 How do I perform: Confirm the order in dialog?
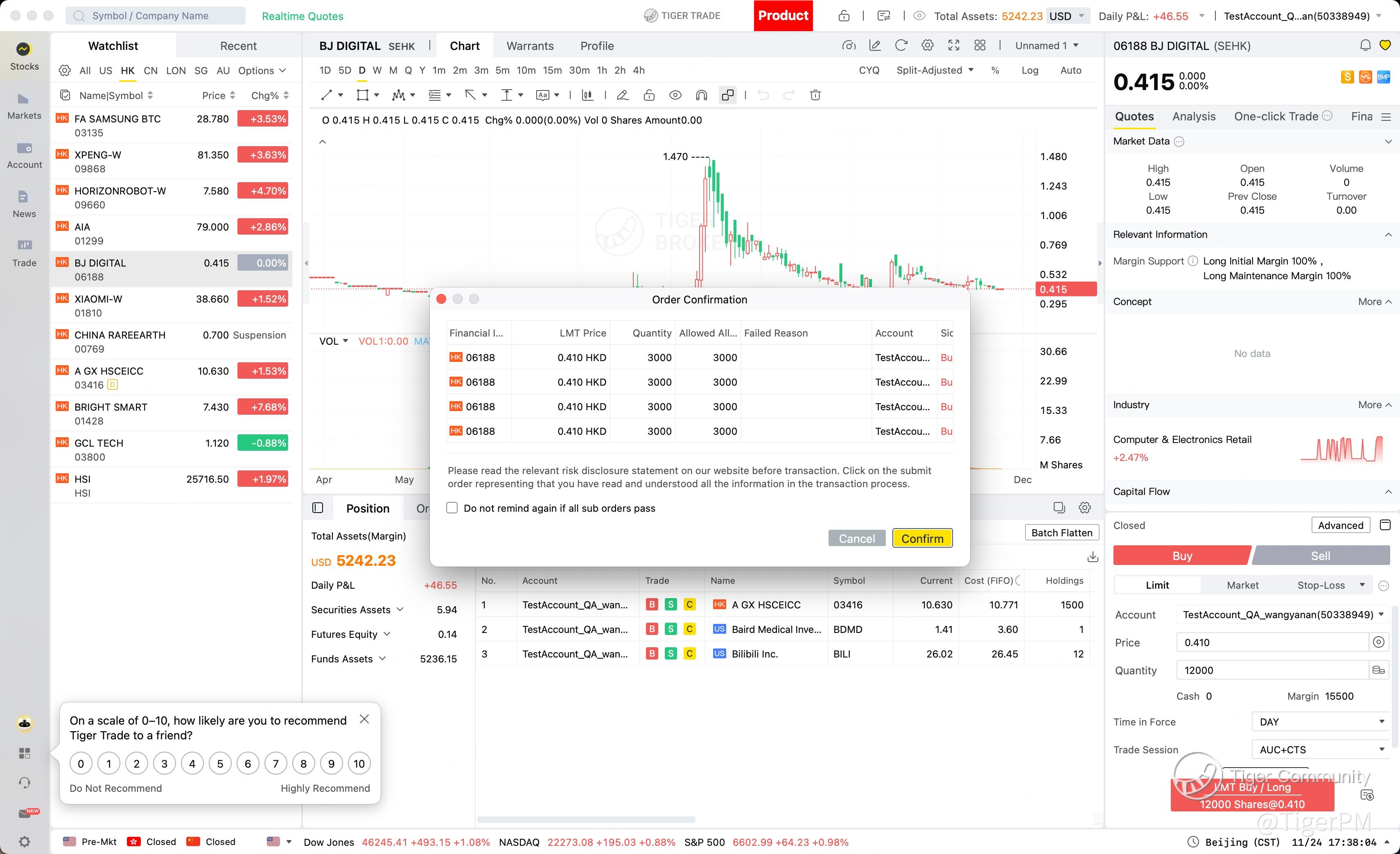coord(921,538)
